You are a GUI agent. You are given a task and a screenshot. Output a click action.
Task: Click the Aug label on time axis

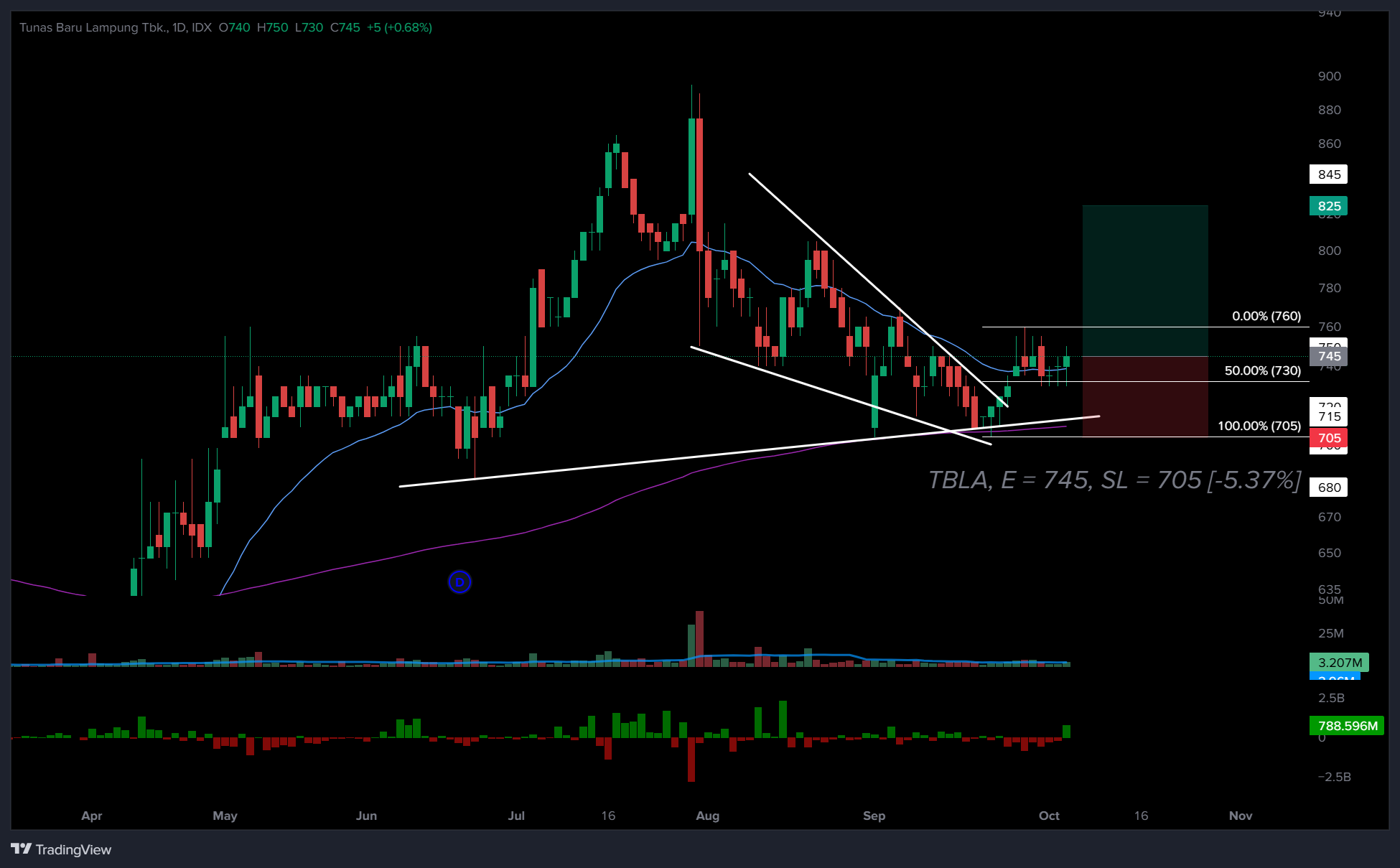point(708,816)
